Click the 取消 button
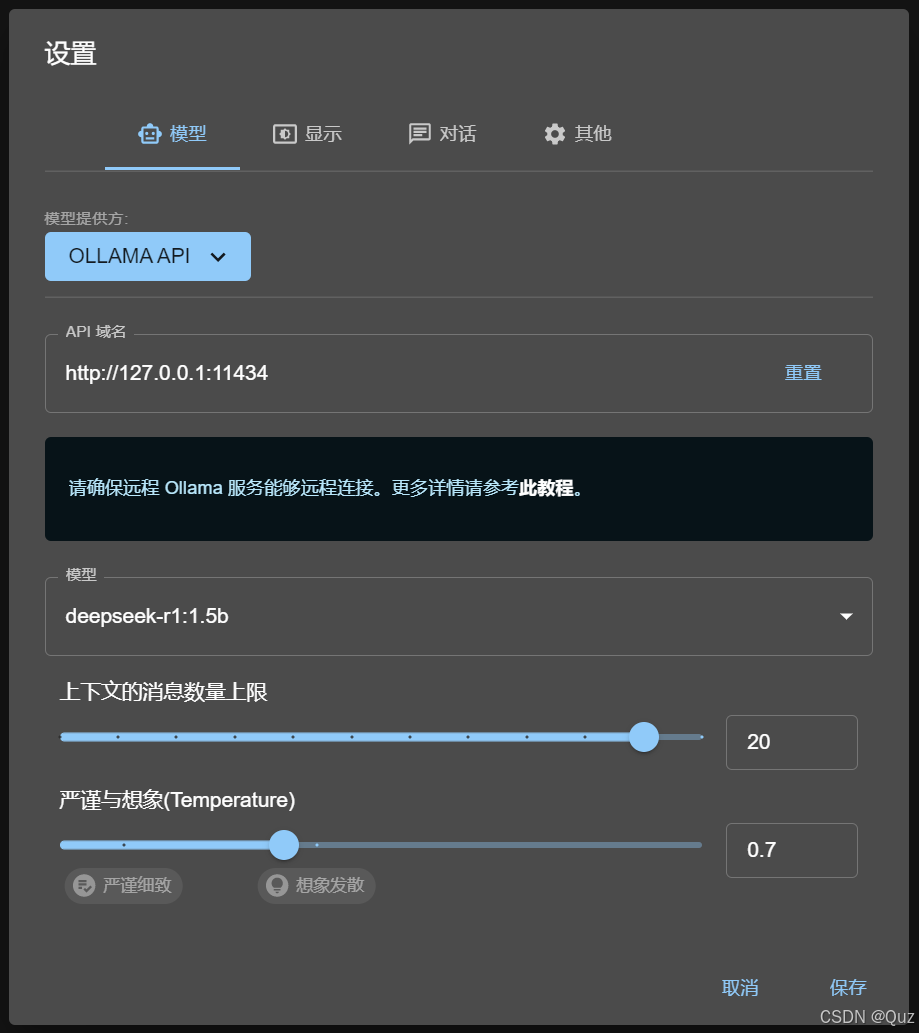 (x=740, y=988)
